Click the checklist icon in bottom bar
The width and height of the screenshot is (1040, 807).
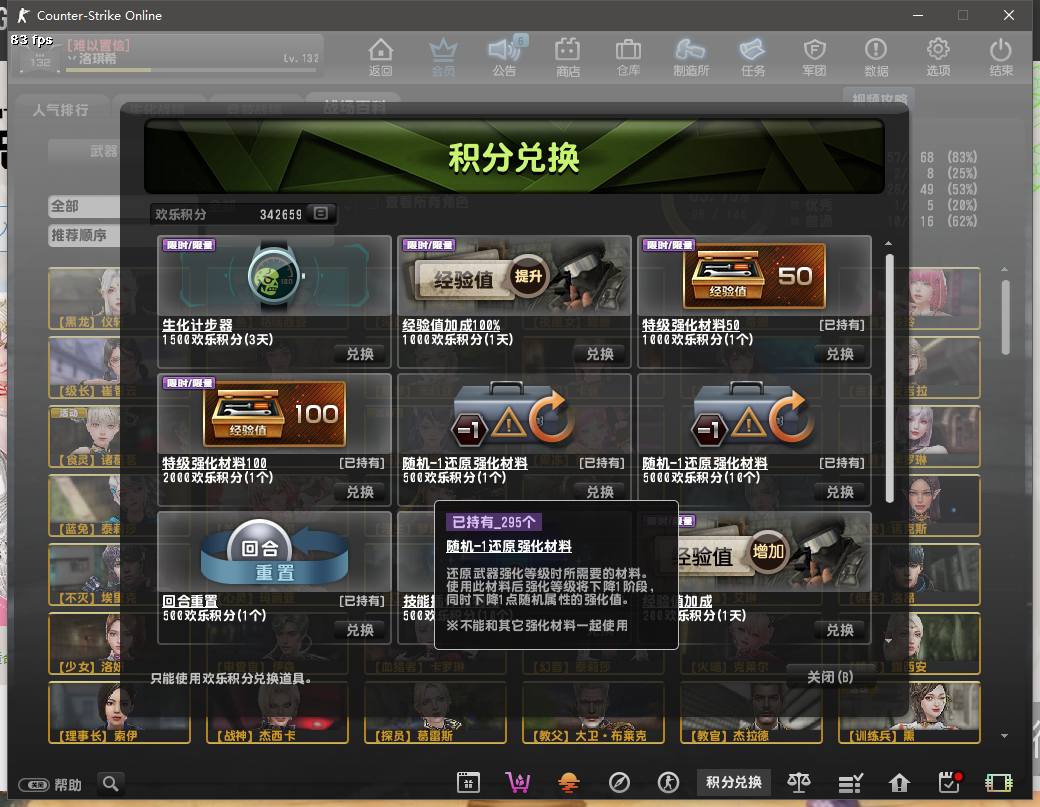(850, 782)
